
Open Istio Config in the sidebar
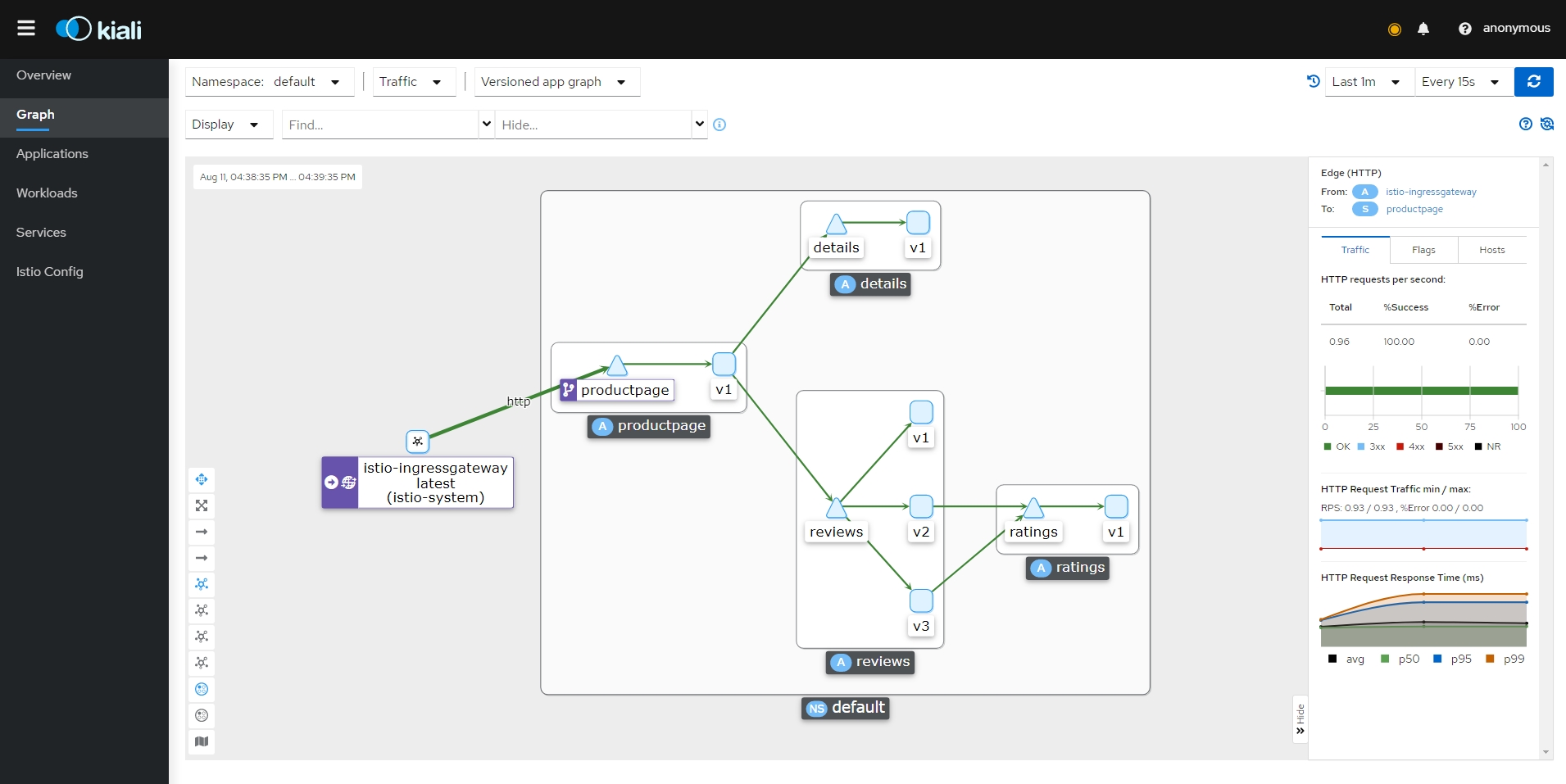(50, 272)
